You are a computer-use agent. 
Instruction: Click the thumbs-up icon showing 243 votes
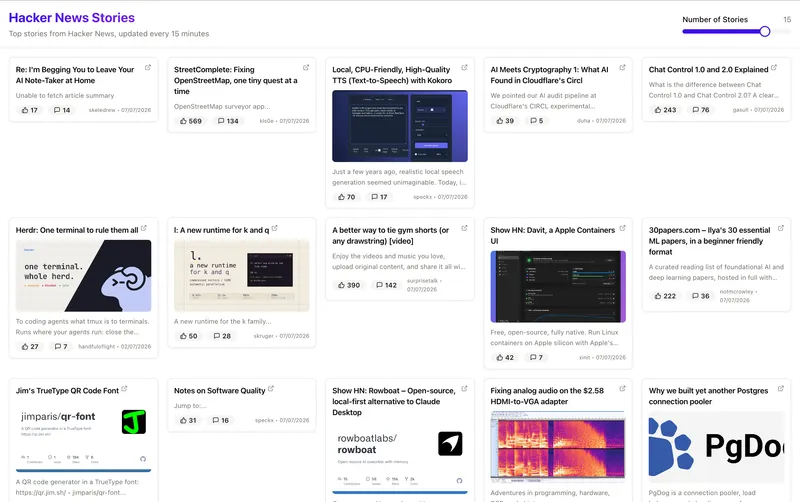point(658,110)
